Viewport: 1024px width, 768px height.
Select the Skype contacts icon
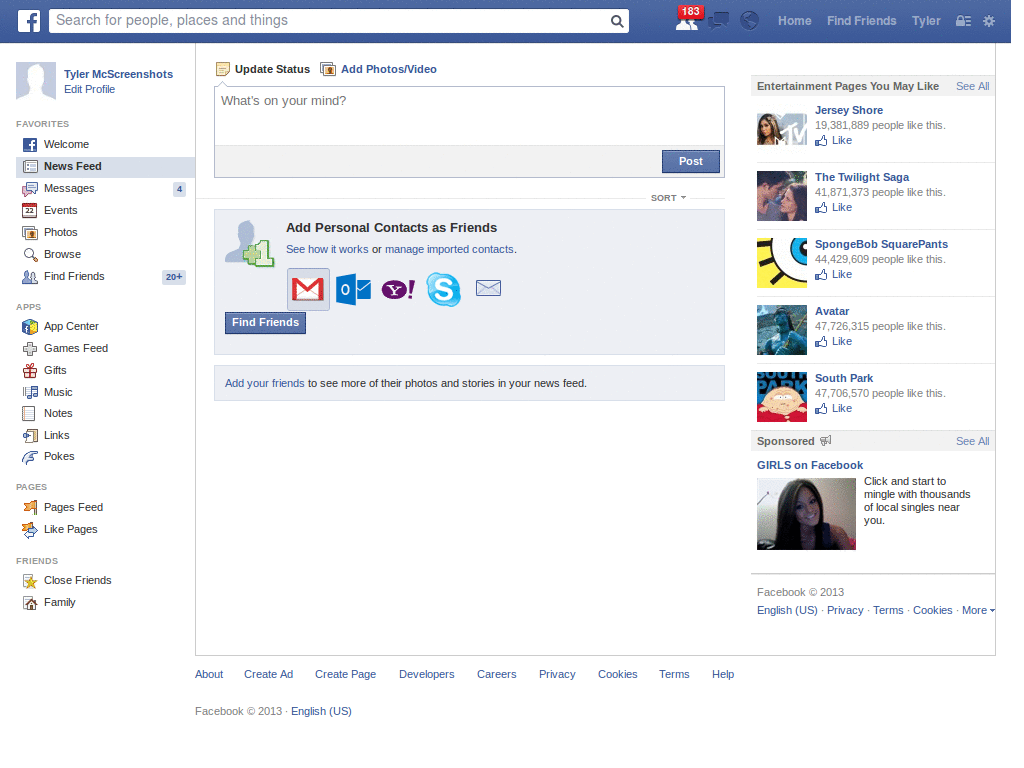[x=443, y=289]
